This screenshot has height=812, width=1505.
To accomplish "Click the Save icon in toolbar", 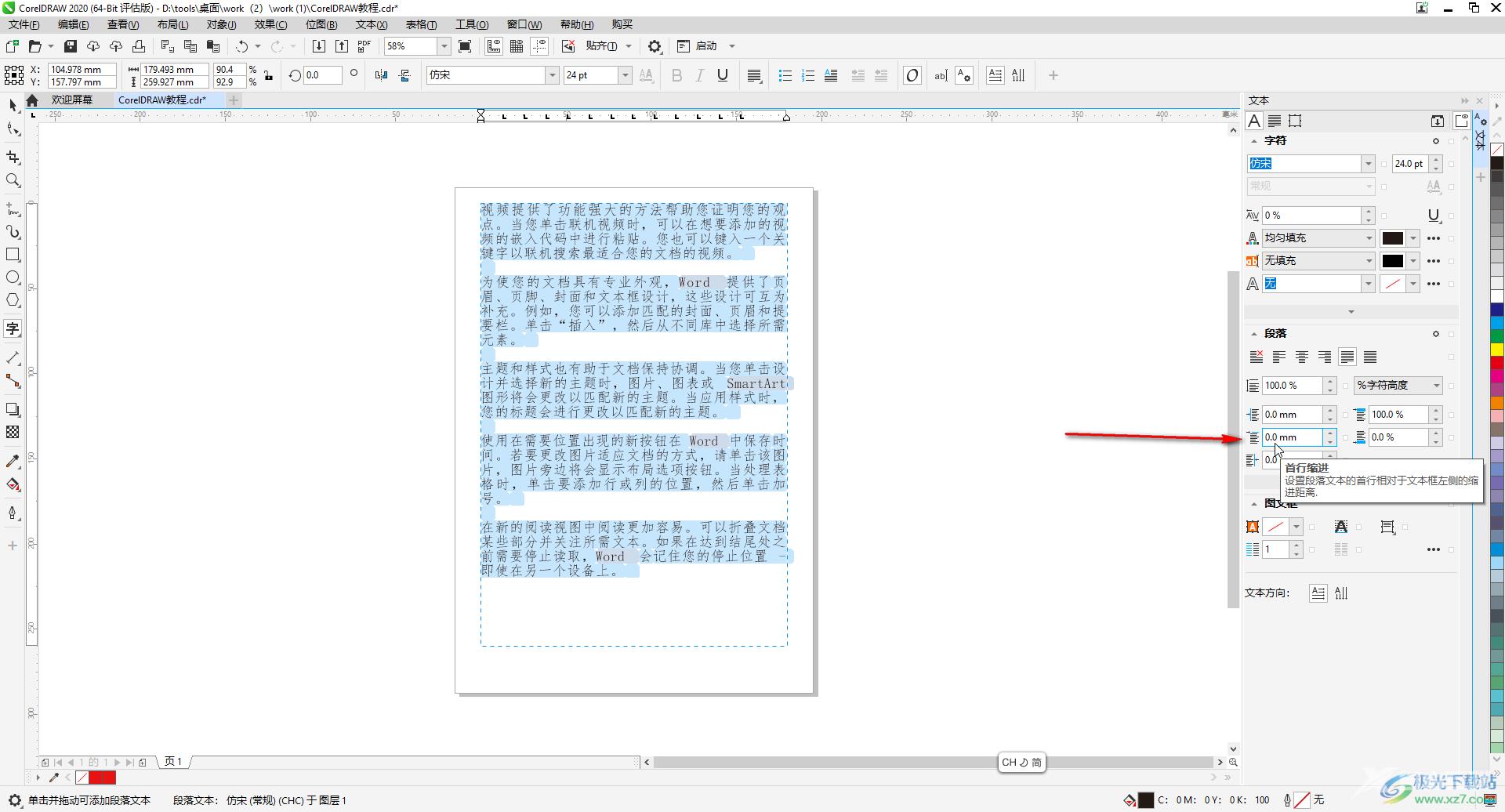I will [70, 46].
